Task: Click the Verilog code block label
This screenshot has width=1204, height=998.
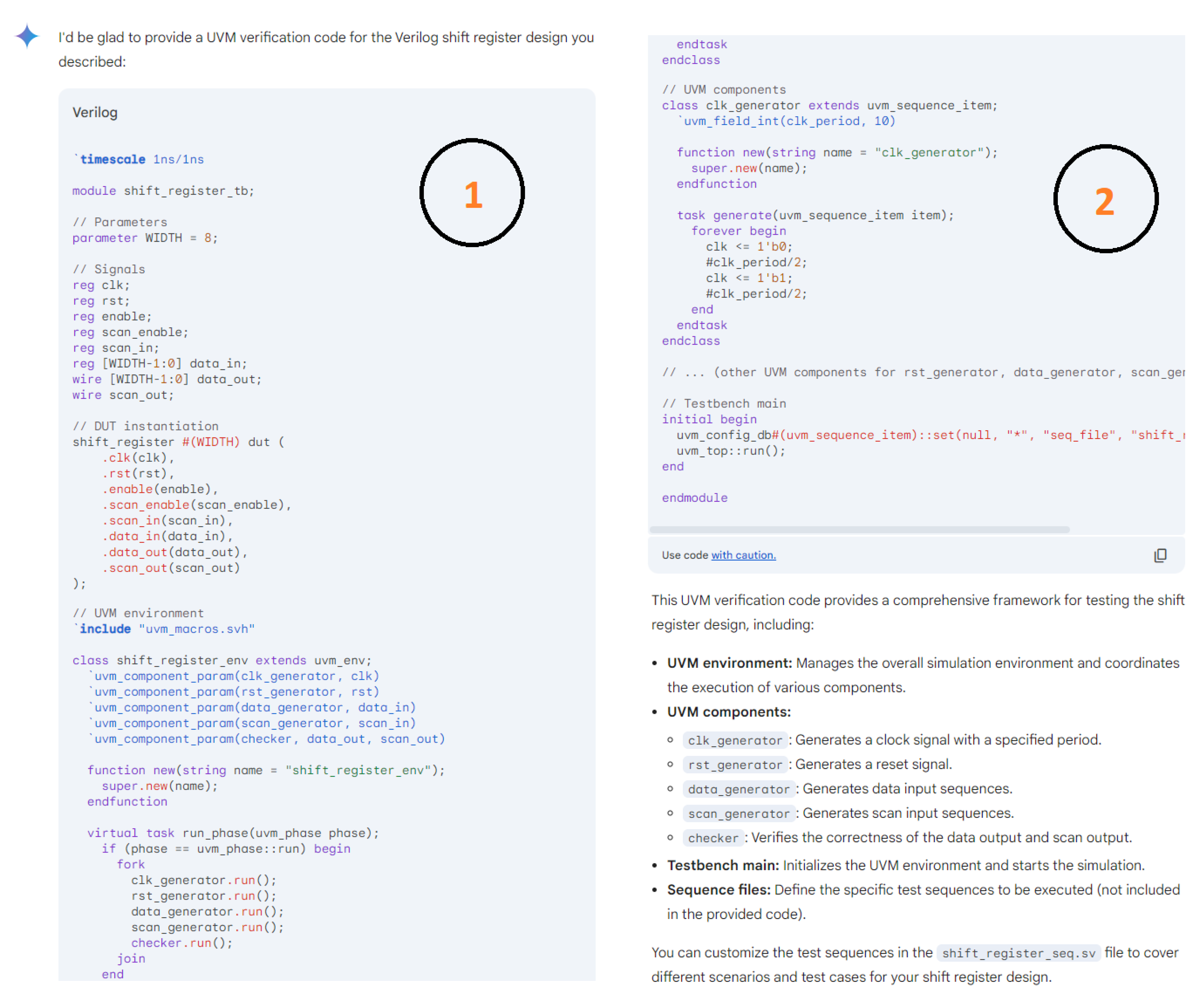Action: (95, 112)
